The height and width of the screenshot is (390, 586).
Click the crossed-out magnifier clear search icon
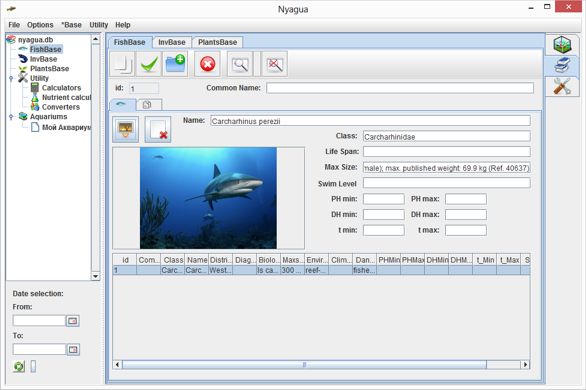[x=275, y=64]
